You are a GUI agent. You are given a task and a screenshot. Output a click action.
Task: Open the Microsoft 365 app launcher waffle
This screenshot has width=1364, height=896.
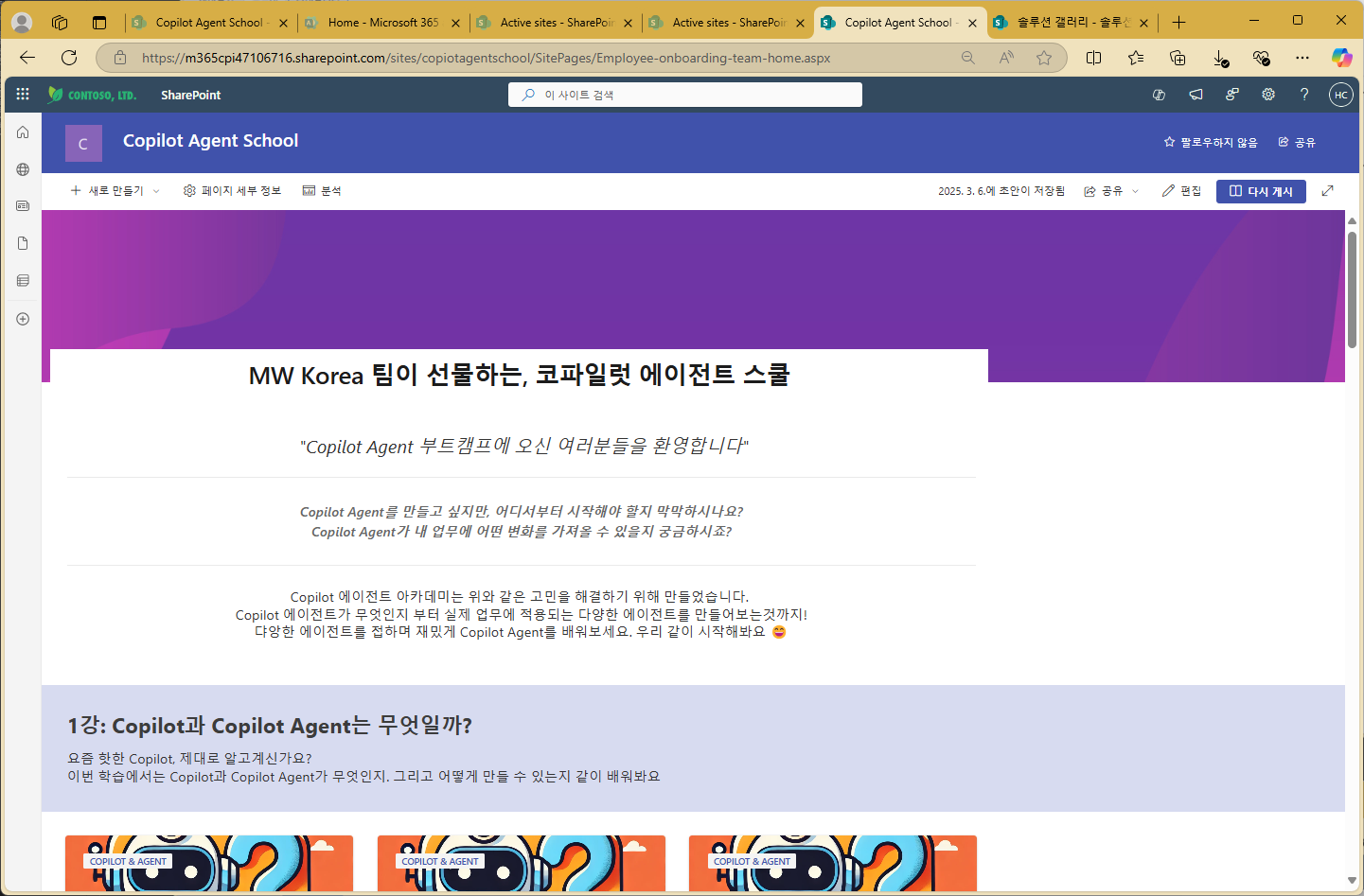coord(23,95)
